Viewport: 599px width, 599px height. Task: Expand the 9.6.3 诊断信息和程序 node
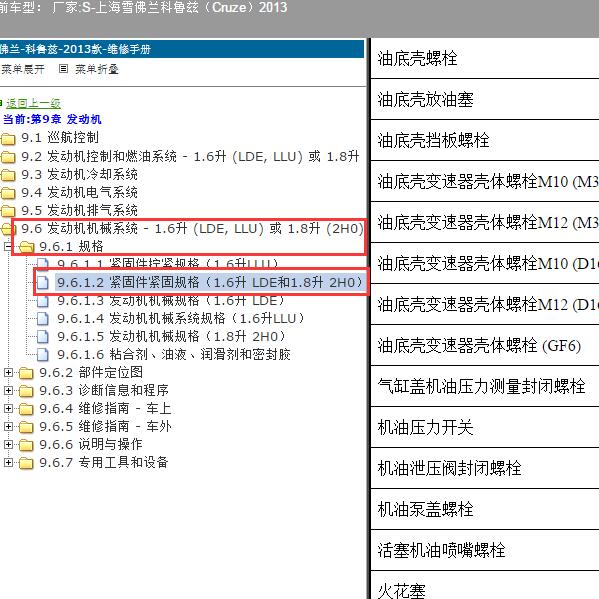click(8, 390)
